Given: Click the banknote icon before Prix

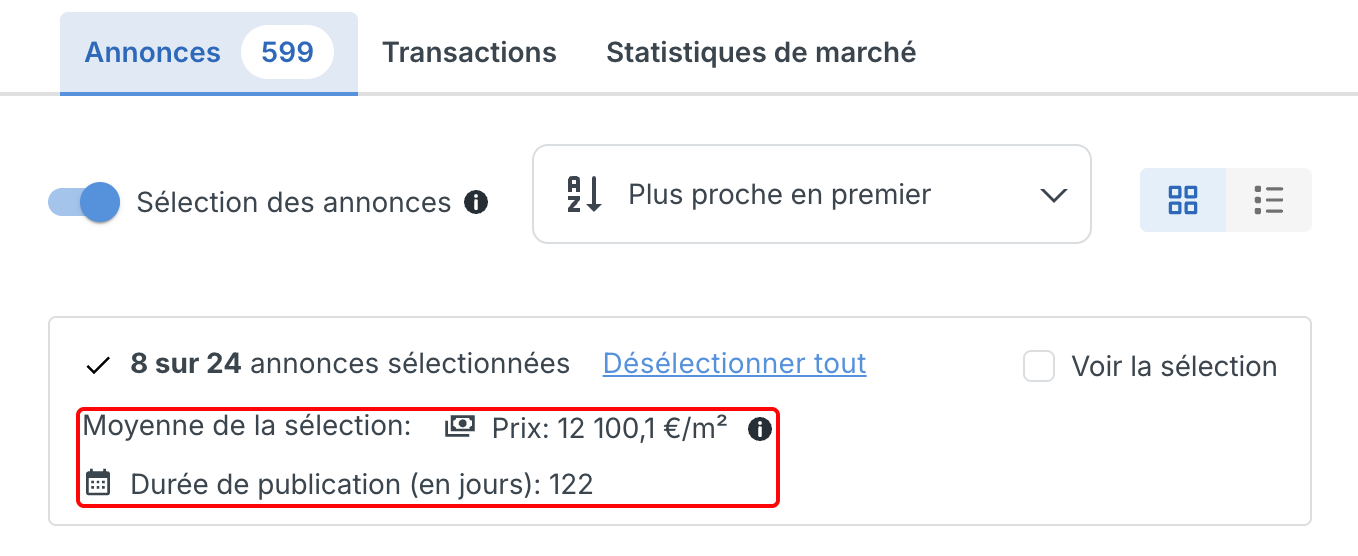Looking at the screenshot, I should click(x=460, y=427).
